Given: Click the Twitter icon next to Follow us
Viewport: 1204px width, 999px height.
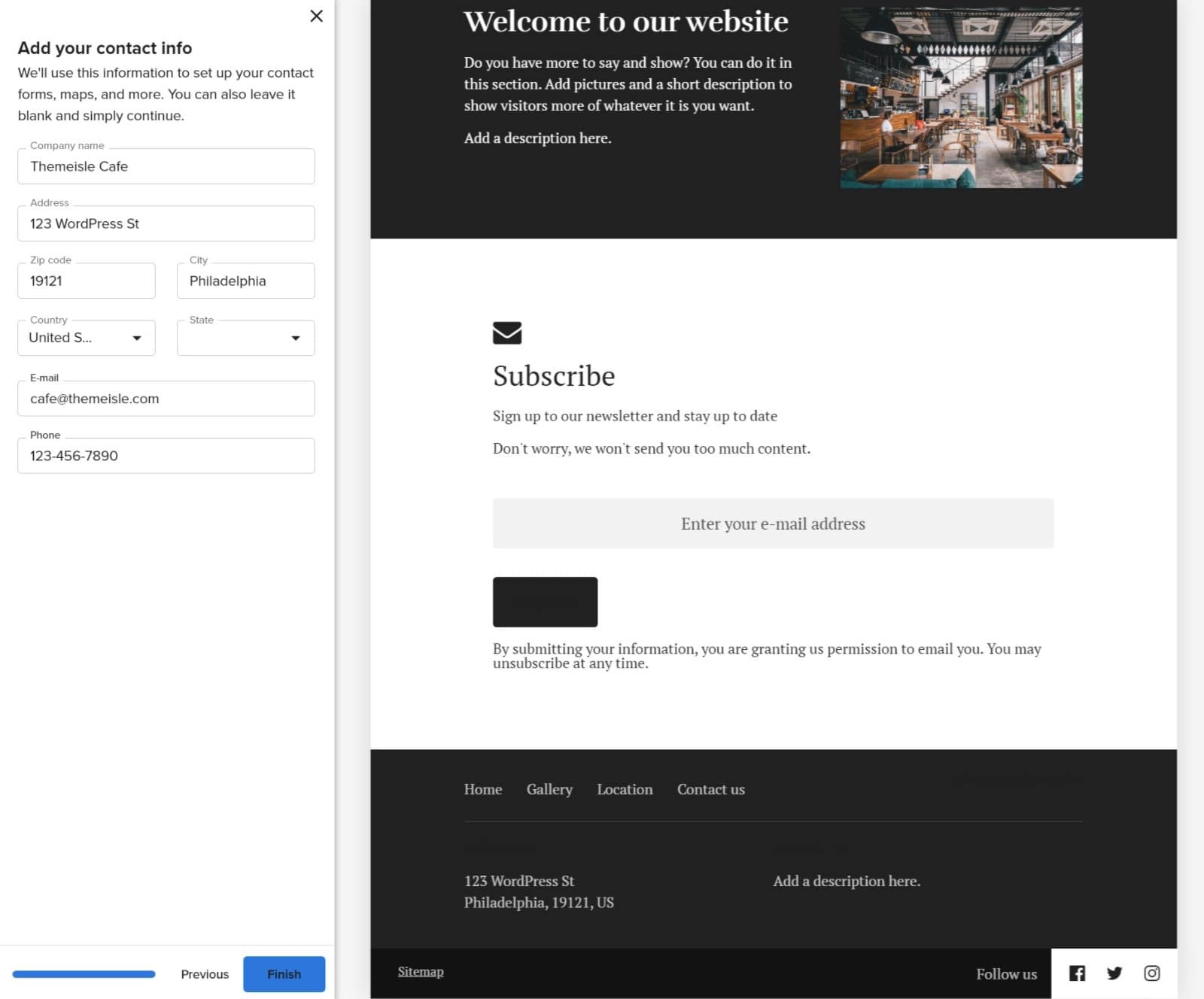Looking at the screenshot, I should [x=1114, y=973].
